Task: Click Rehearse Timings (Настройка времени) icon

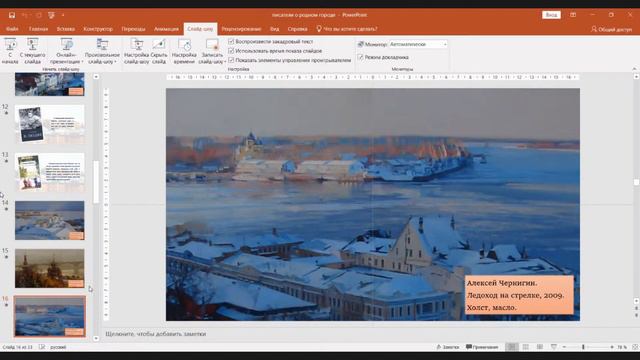Action: tap(184, 44)
